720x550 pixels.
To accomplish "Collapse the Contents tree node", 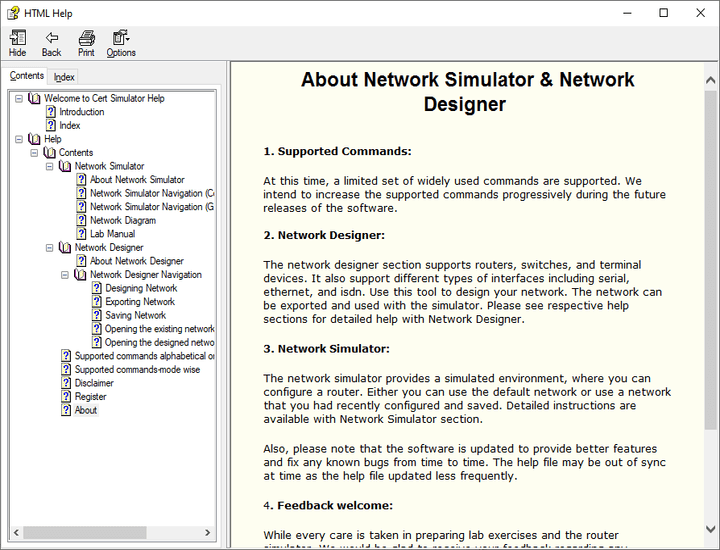I will [x=34, y=153].
